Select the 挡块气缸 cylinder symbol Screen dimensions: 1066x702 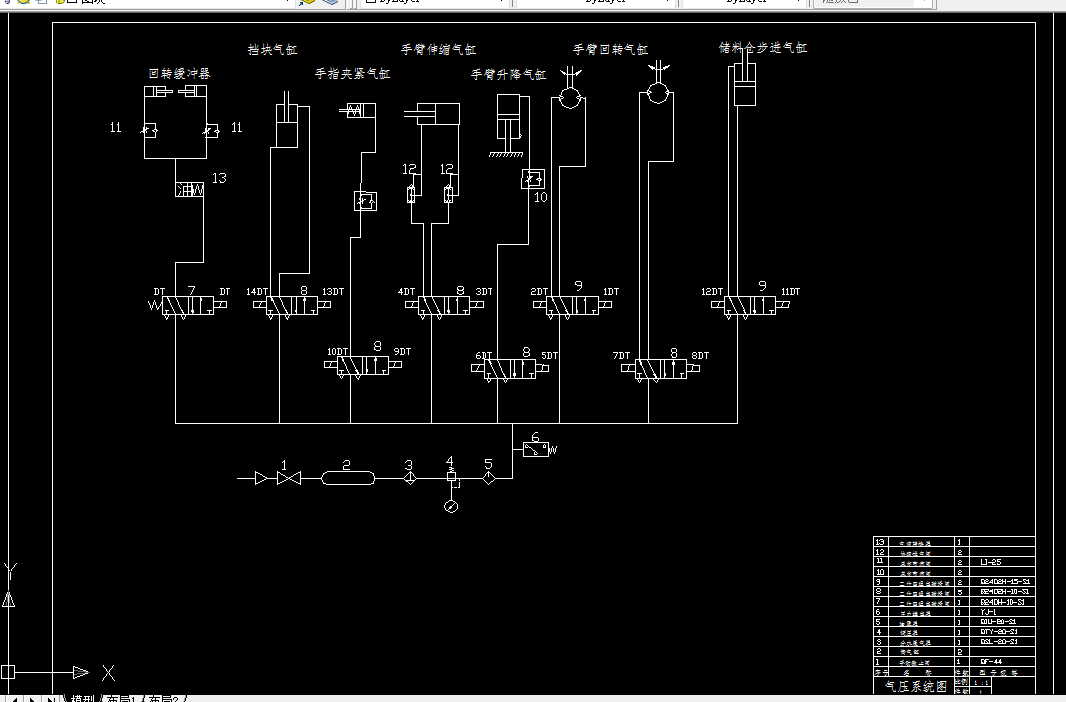coord(287,120)
